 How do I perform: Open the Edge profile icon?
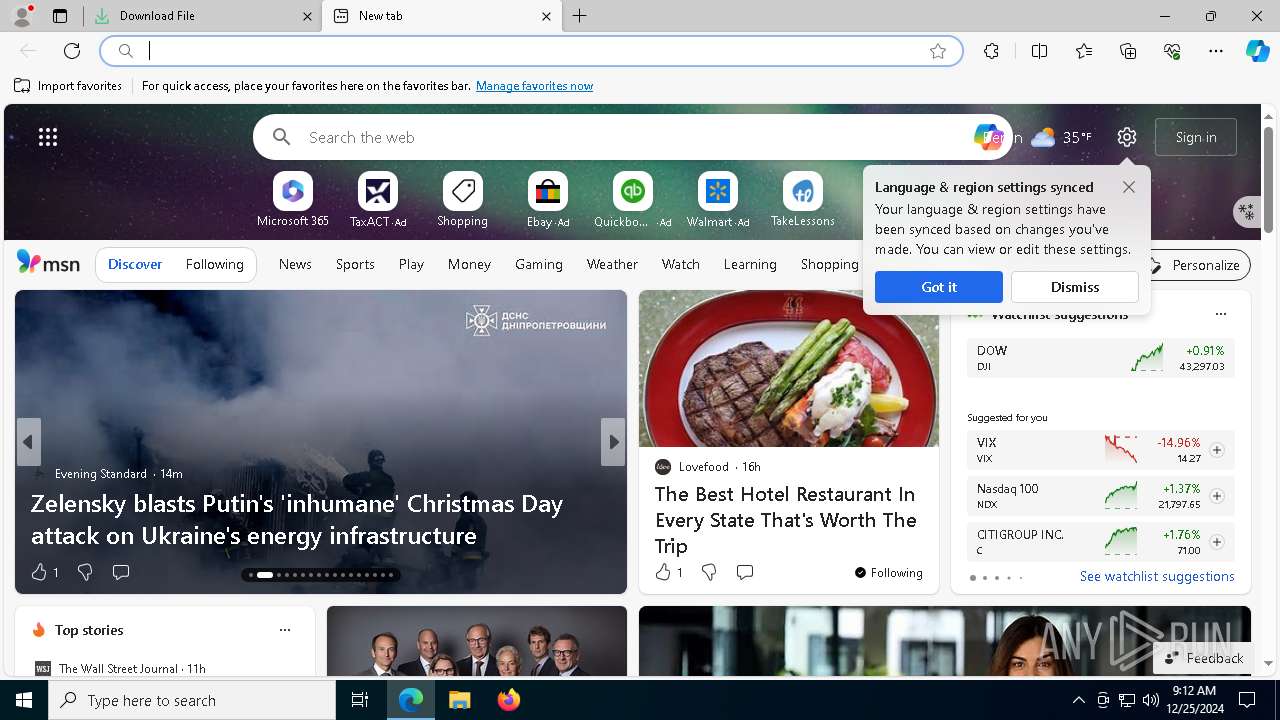21,16
